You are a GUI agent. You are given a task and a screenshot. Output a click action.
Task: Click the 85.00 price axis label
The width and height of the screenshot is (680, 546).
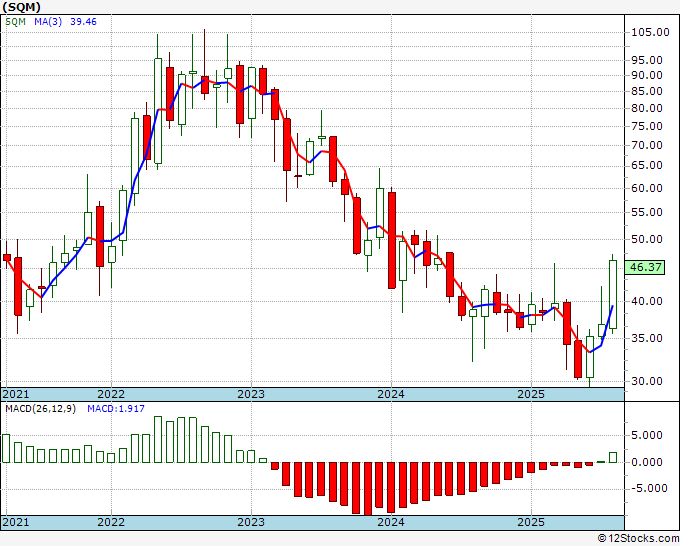click(647, 91)
